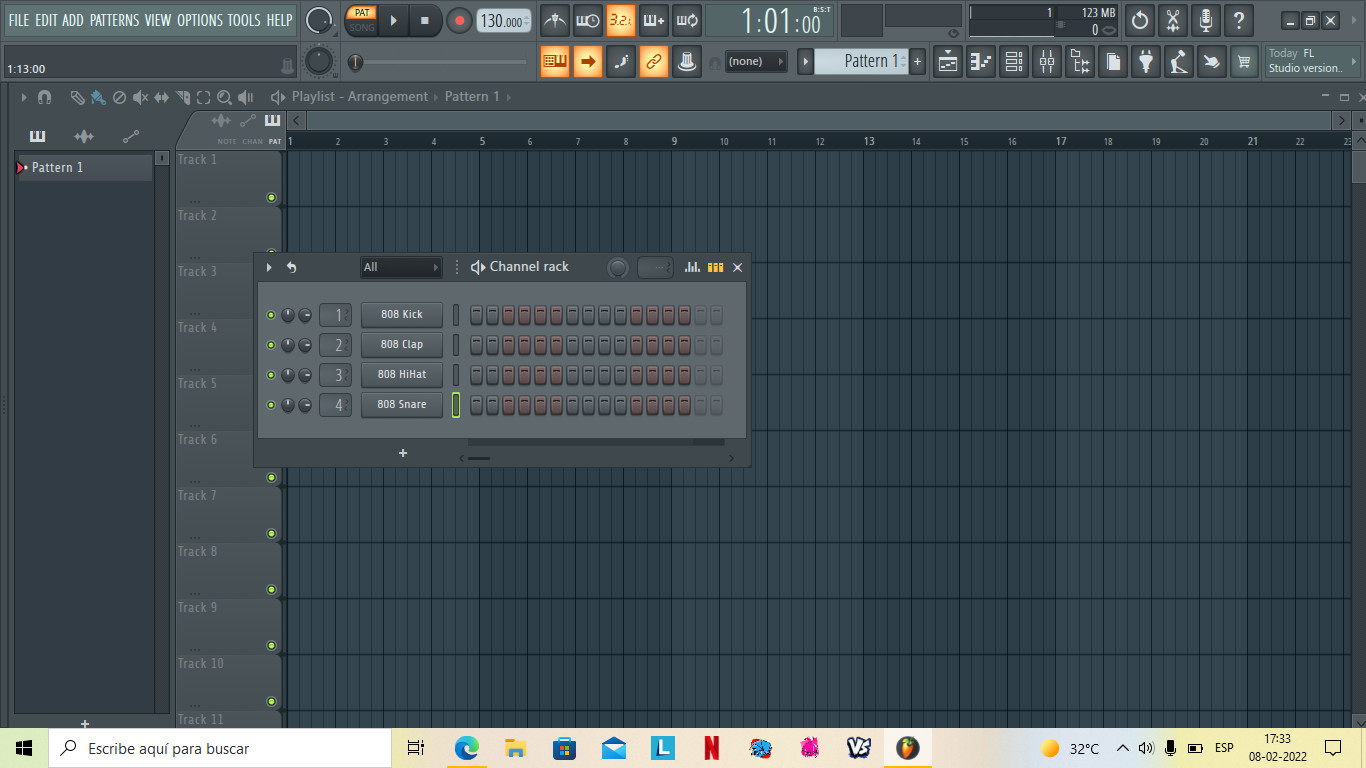Toggle the Track 1 mute light

271,198
